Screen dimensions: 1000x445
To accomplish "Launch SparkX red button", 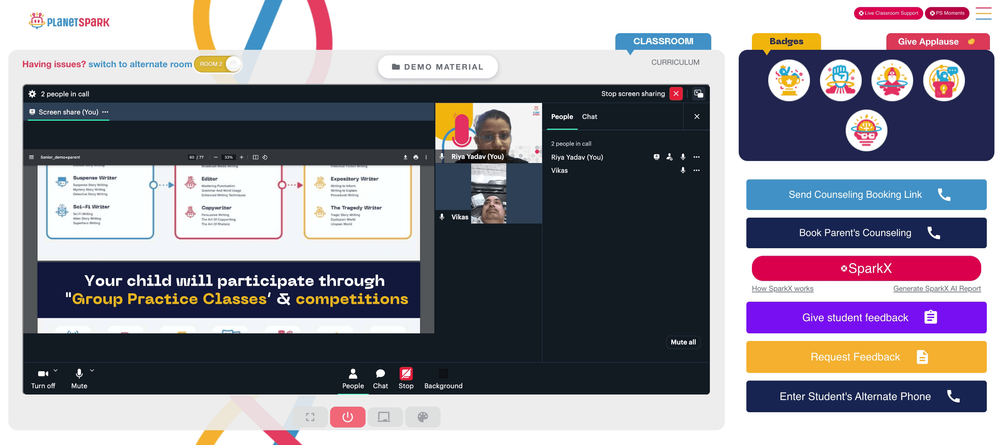I will point(866,268).
